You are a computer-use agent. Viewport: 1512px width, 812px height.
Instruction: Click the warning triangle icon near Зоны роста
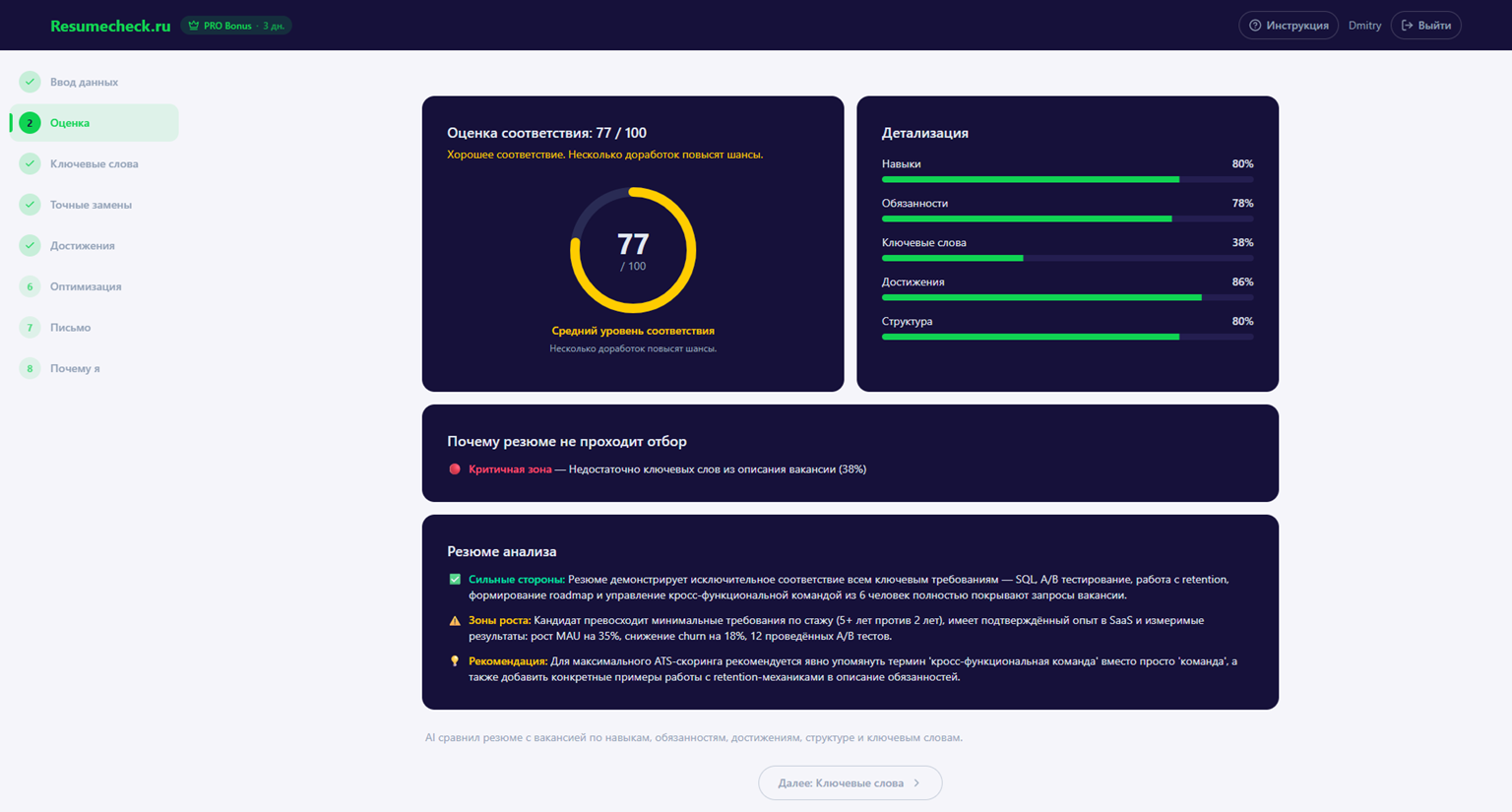[454, 620]
